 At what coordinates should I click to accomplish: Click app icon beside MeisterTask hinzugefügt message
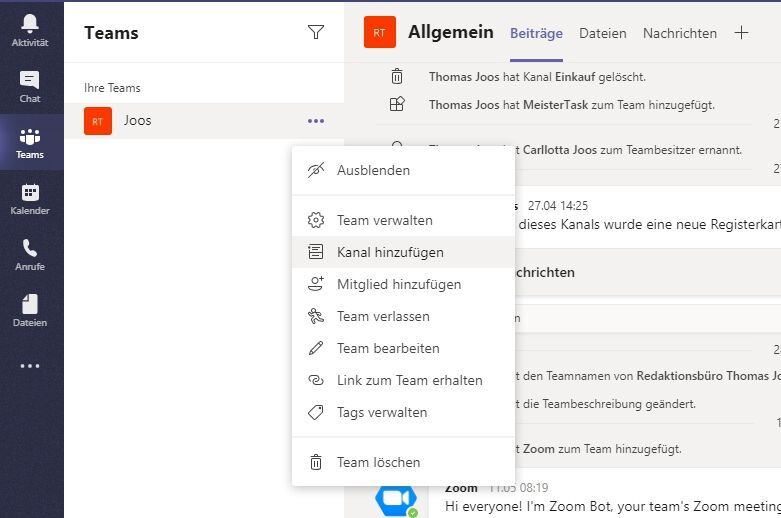pyautogui.click(x=397, y=104)
